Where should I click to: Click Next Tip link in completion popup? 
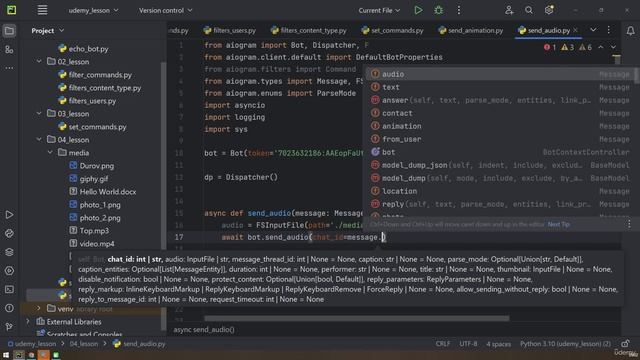558,224
